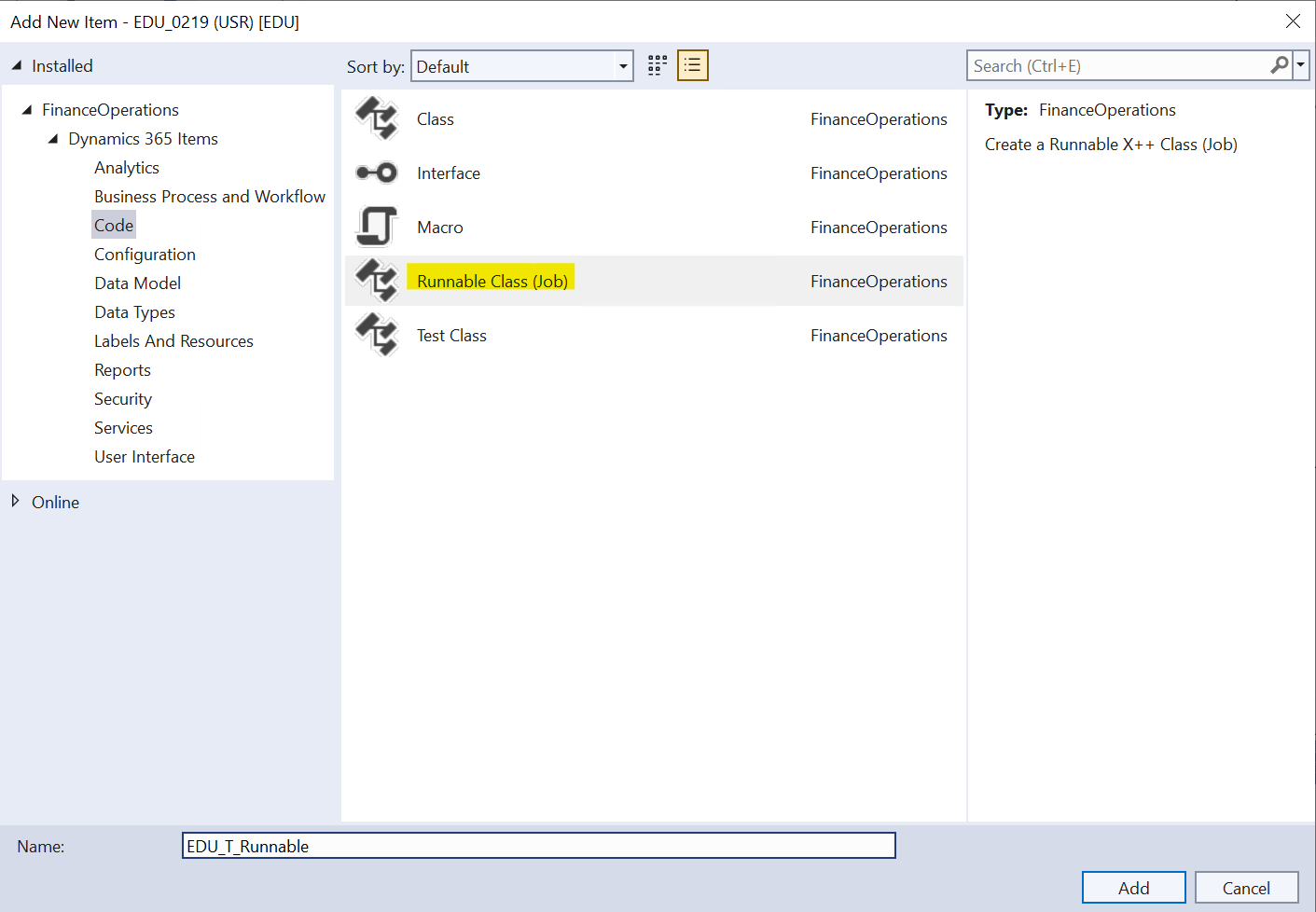Select Services category
This screenshot has width=1316, height=912.
tap(123, 428)
